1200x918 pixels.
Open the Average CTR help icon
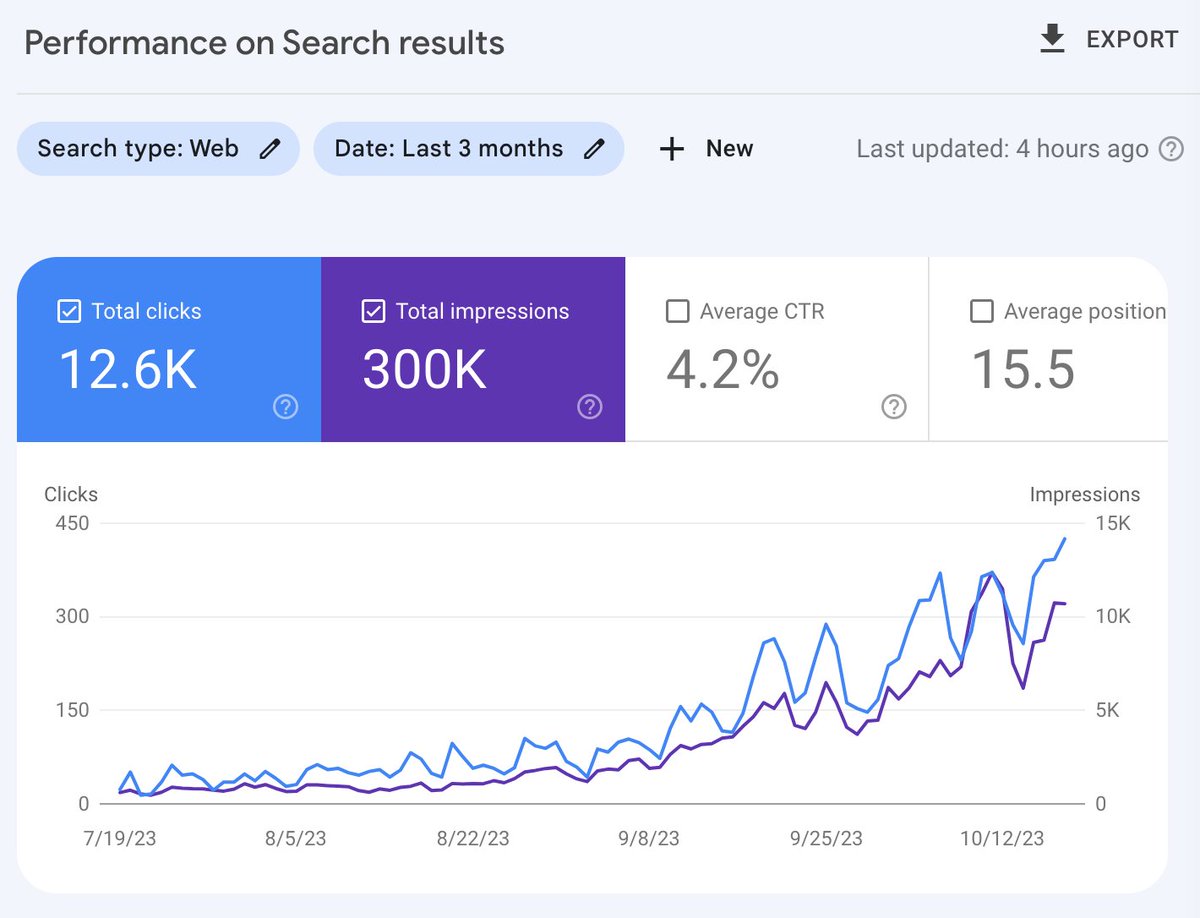tap(894, 406)
